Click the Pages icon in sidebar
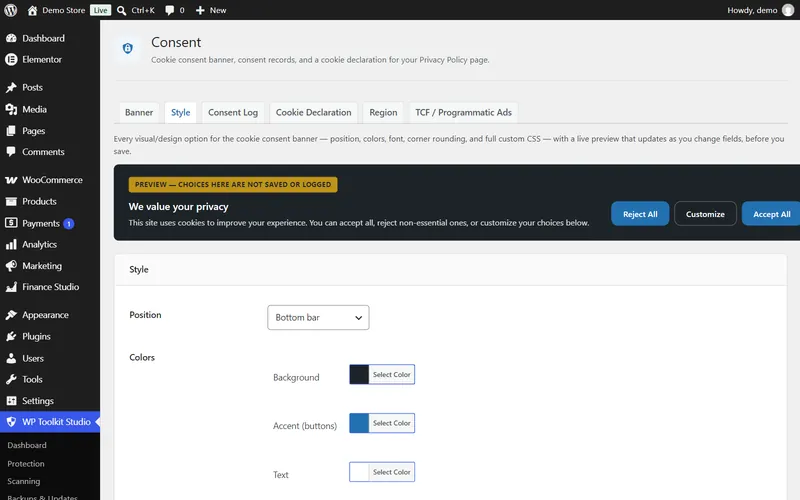 [x=11, y=131]
